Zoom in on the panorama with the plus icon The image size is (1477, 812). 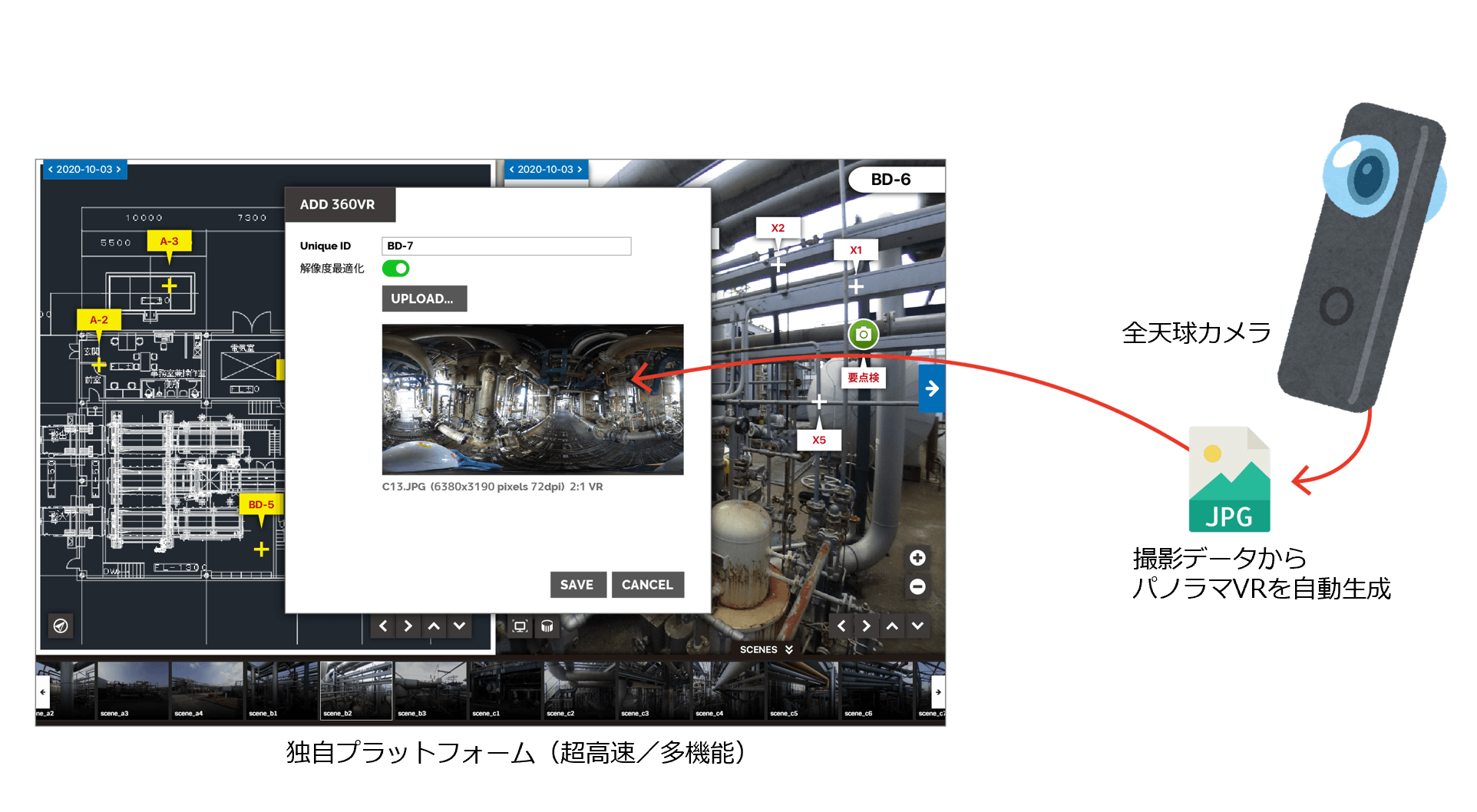point(917,557)
